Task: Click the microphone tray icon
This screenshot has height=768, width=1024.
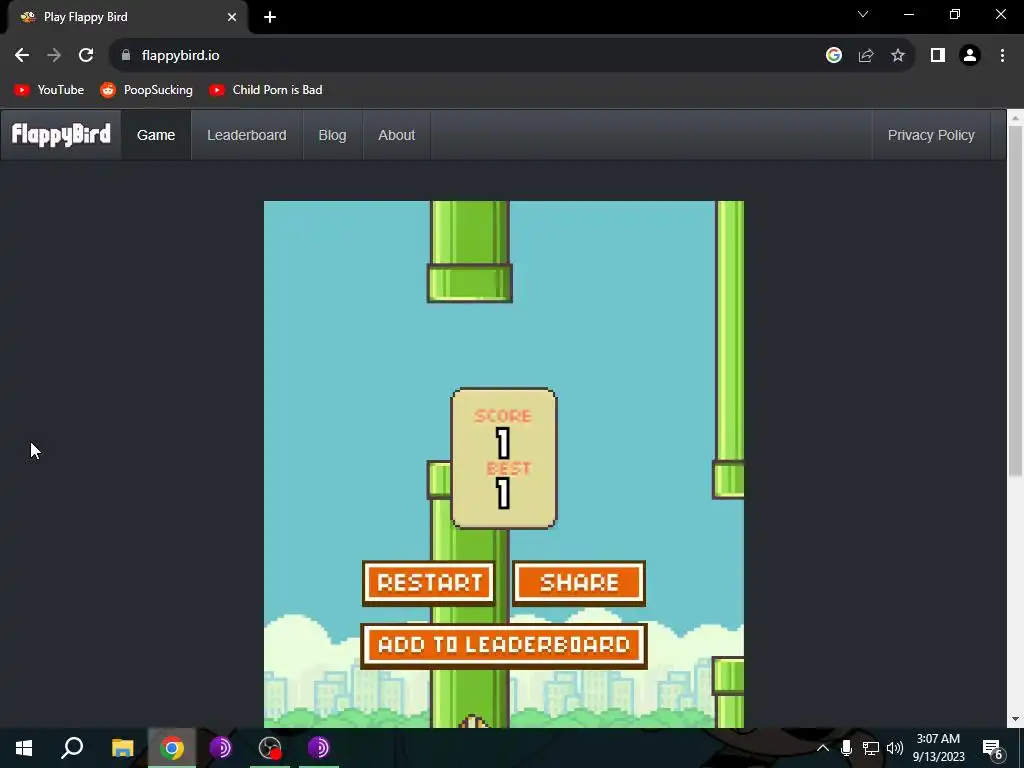Action: [x=846, y=748]
